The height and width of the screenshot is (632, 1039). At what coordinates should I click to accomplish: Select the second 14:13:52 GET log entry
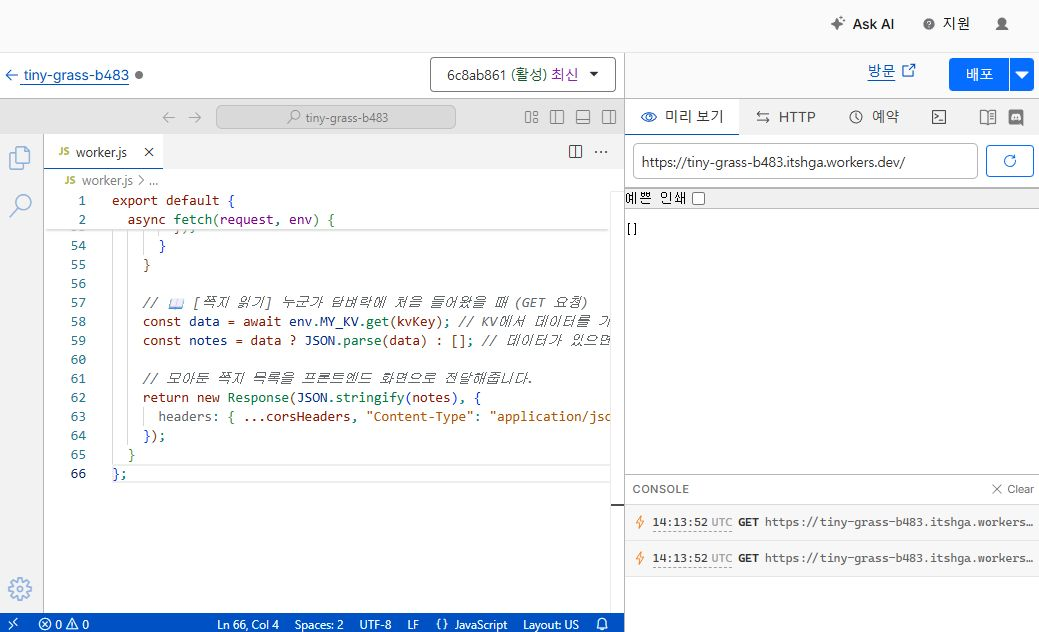tap(832, 558)
